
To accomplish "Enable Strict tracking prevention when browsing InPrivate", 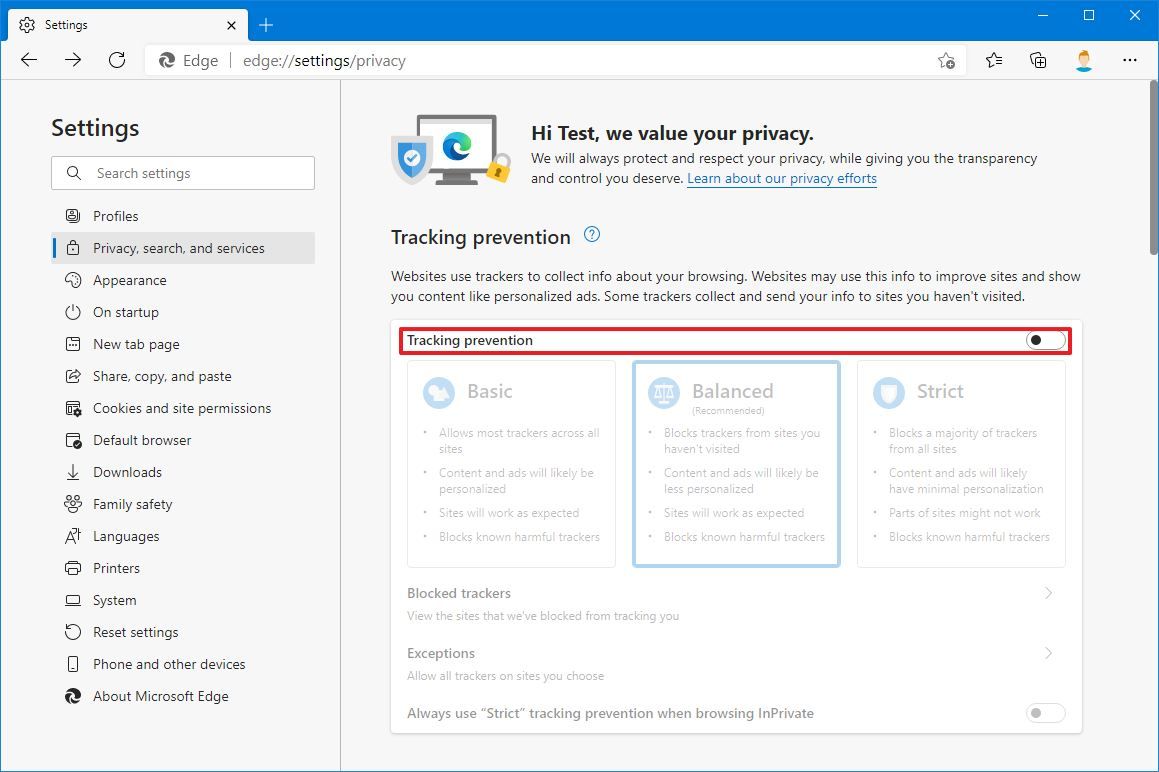I will tap(1044, 713).
